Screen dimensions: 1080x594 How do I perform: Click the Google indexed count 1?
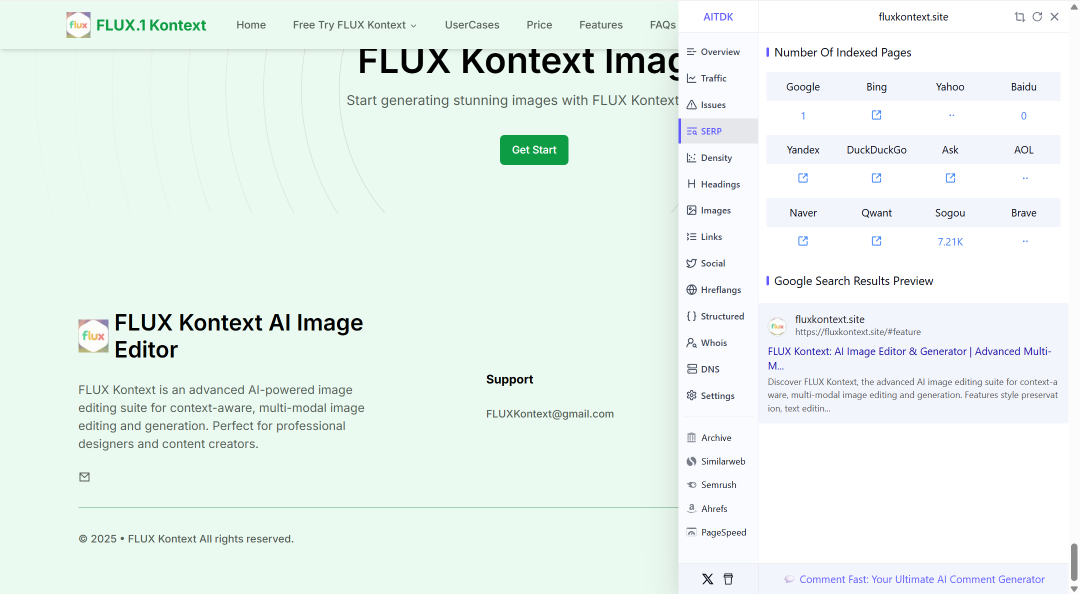coord(803,116)
